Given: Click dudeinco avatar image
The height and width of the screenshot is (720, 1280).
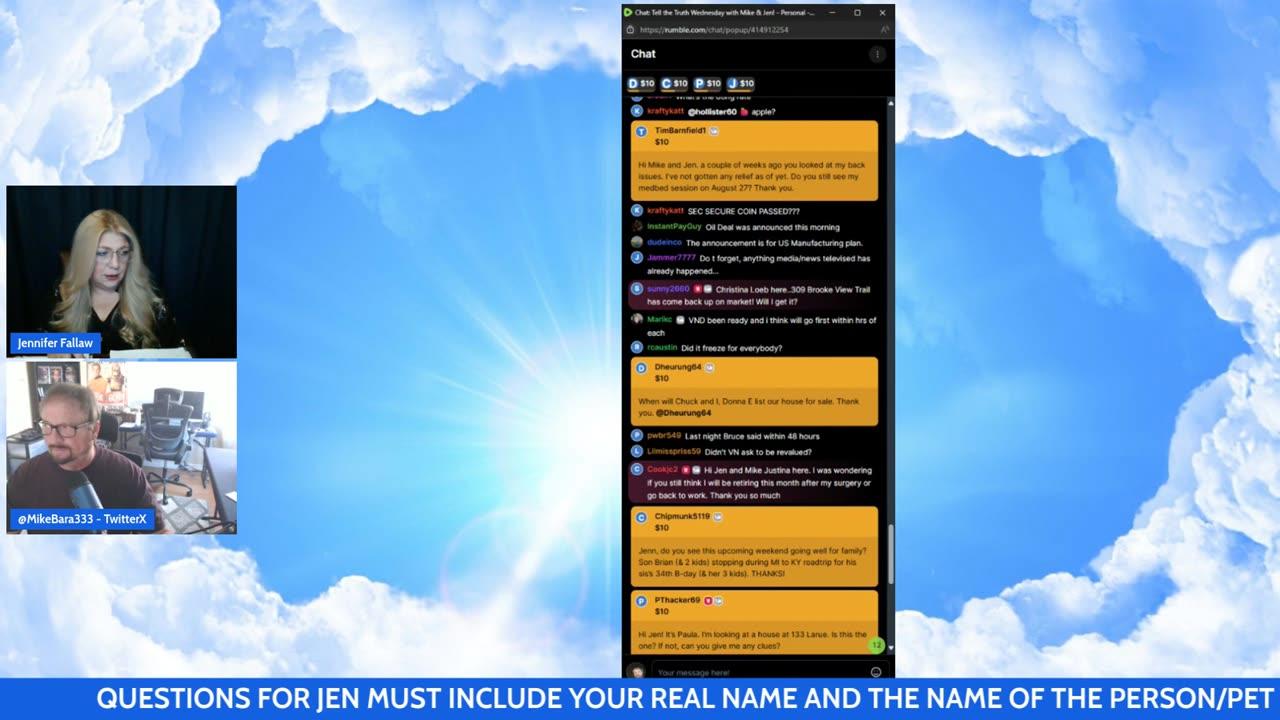Looking at the screenshot, I should pyautogui.click(x=637, y=243).
